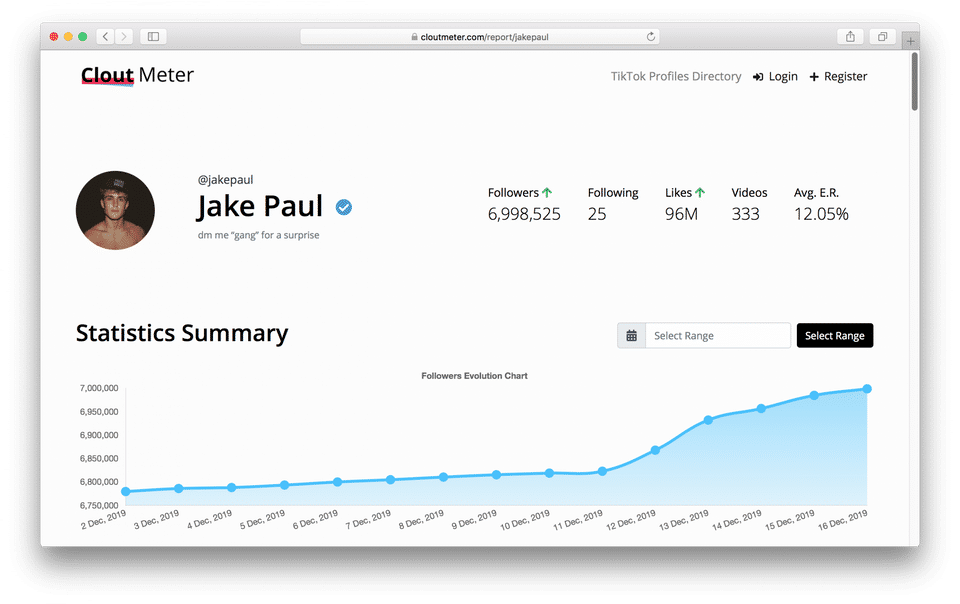Click the Videos label
Viewport: 960px width, 604px height.
coord(749,193)
